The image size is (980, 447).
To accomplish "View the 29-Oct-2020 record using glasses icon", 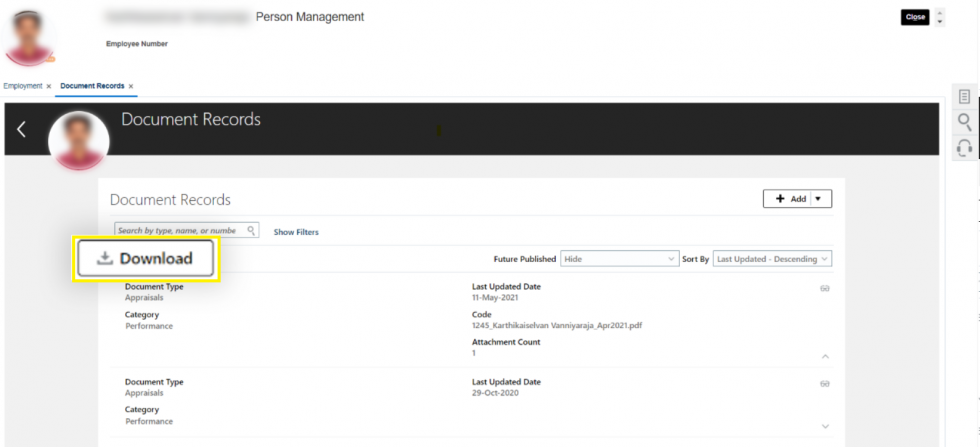I will [x=824, y=383].
